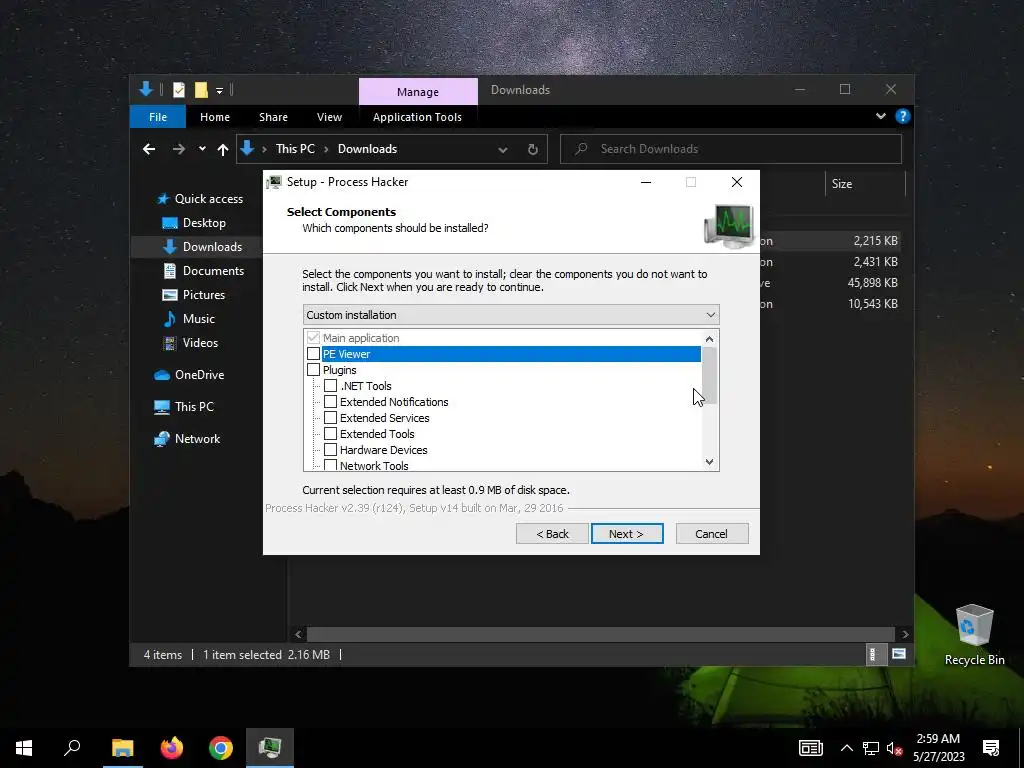The width and height of the screenshot is (1024, 768).
Task: Tick Extended Services checkbox
Action: coord(330,418)
